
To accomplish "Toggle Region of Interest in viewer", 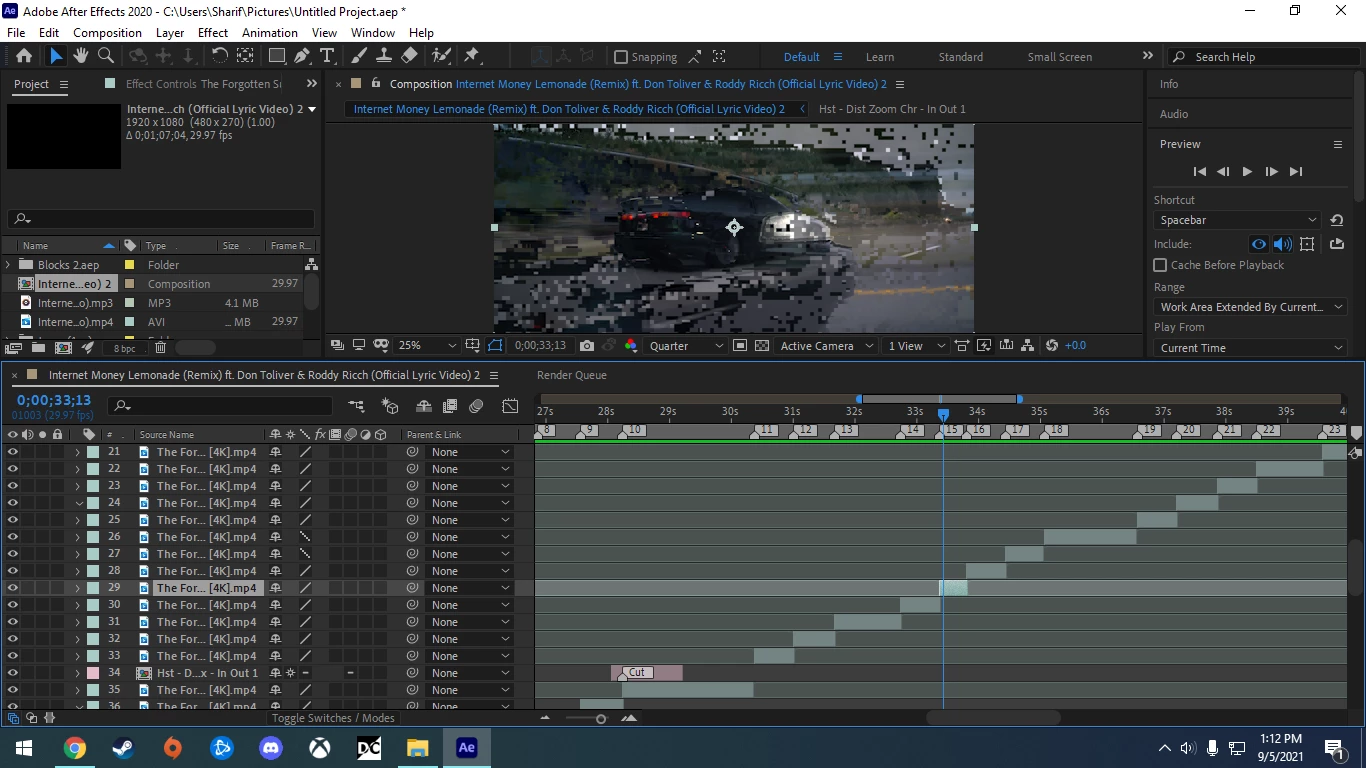I will pyautogui.click(x=739, y=346).
